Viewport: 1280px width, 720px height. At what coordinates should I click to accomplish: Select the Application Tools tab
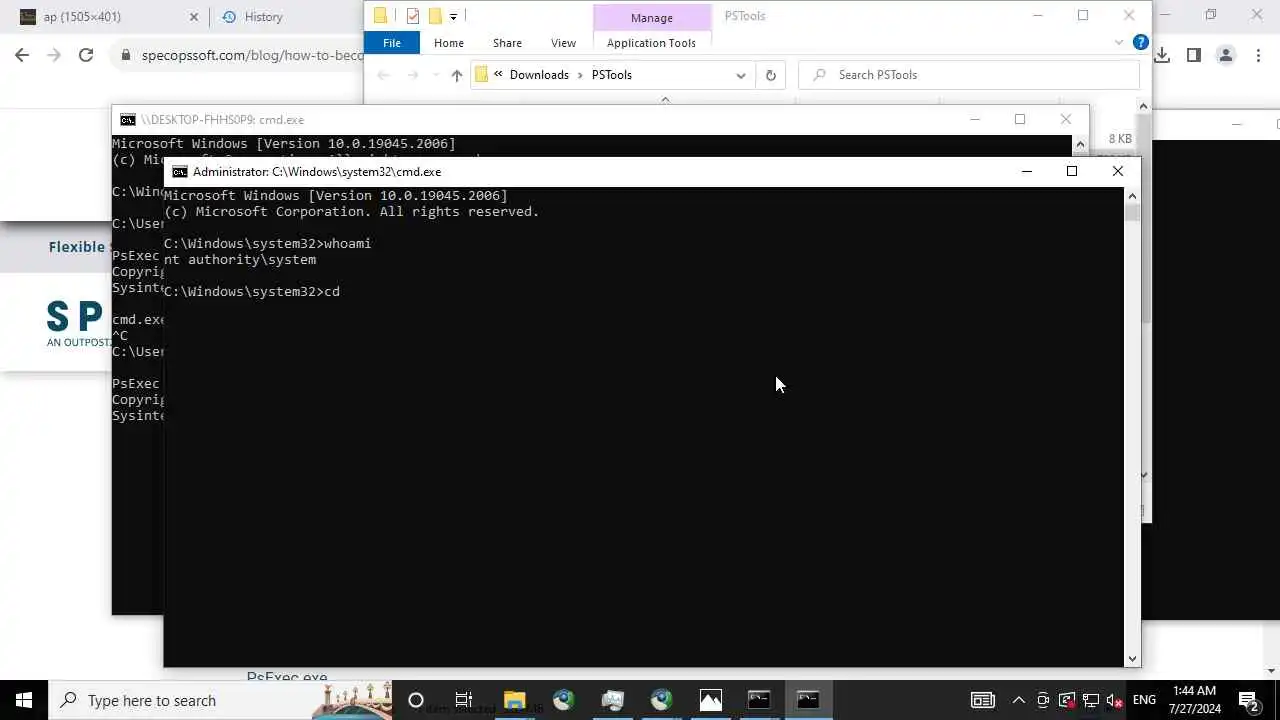(651, 43)
